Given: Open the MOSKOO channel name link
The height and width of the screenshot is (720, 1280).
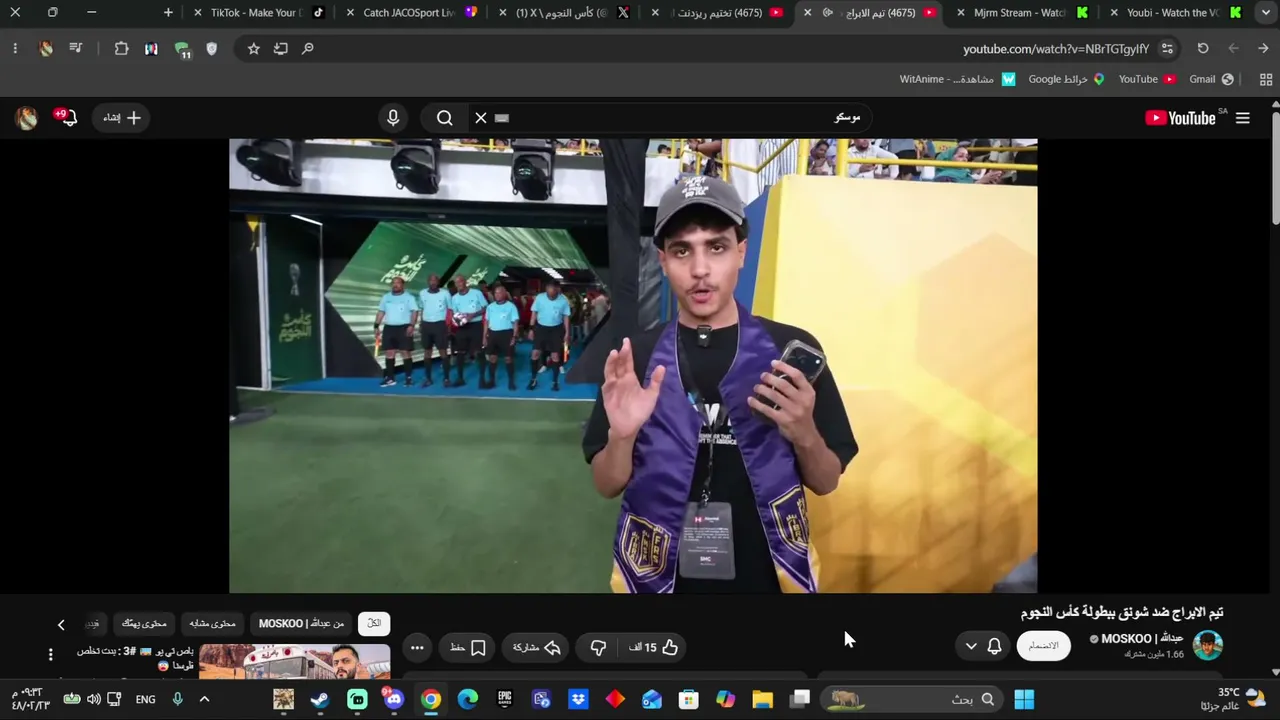Looking at the screenshot, I should coord(1142,639).
